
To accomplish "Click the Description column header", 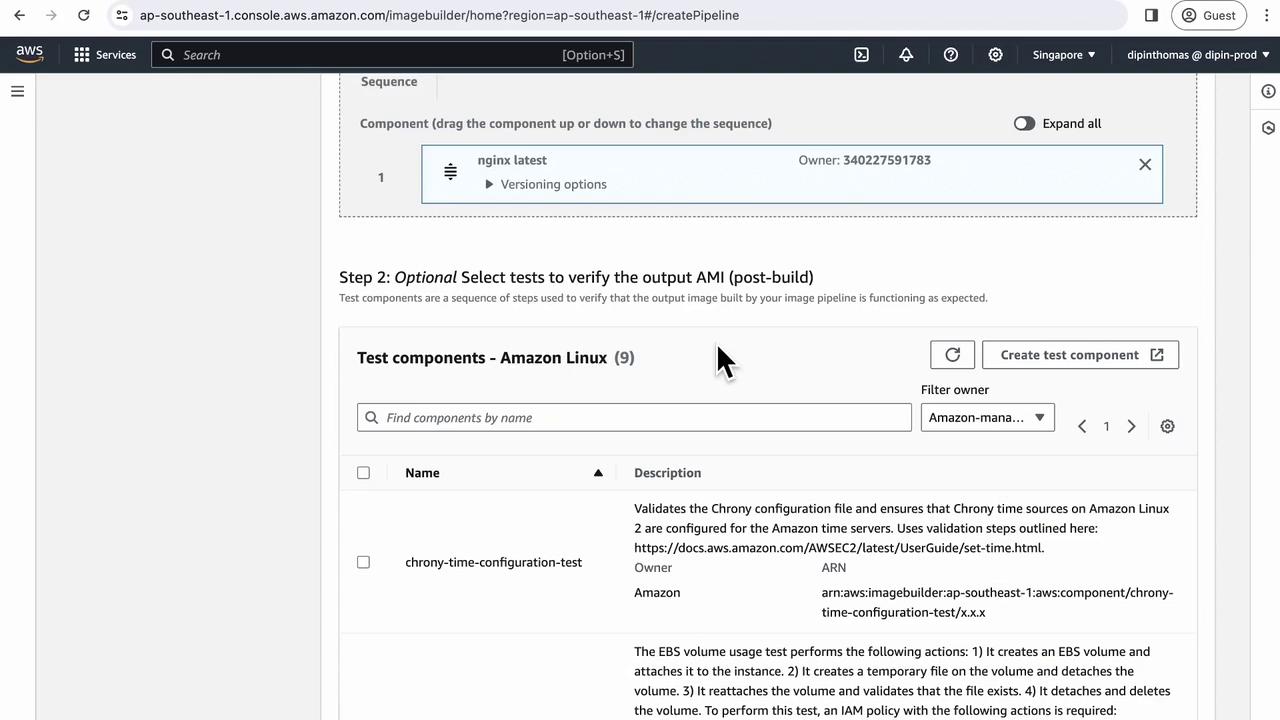I will click(667, 473).
